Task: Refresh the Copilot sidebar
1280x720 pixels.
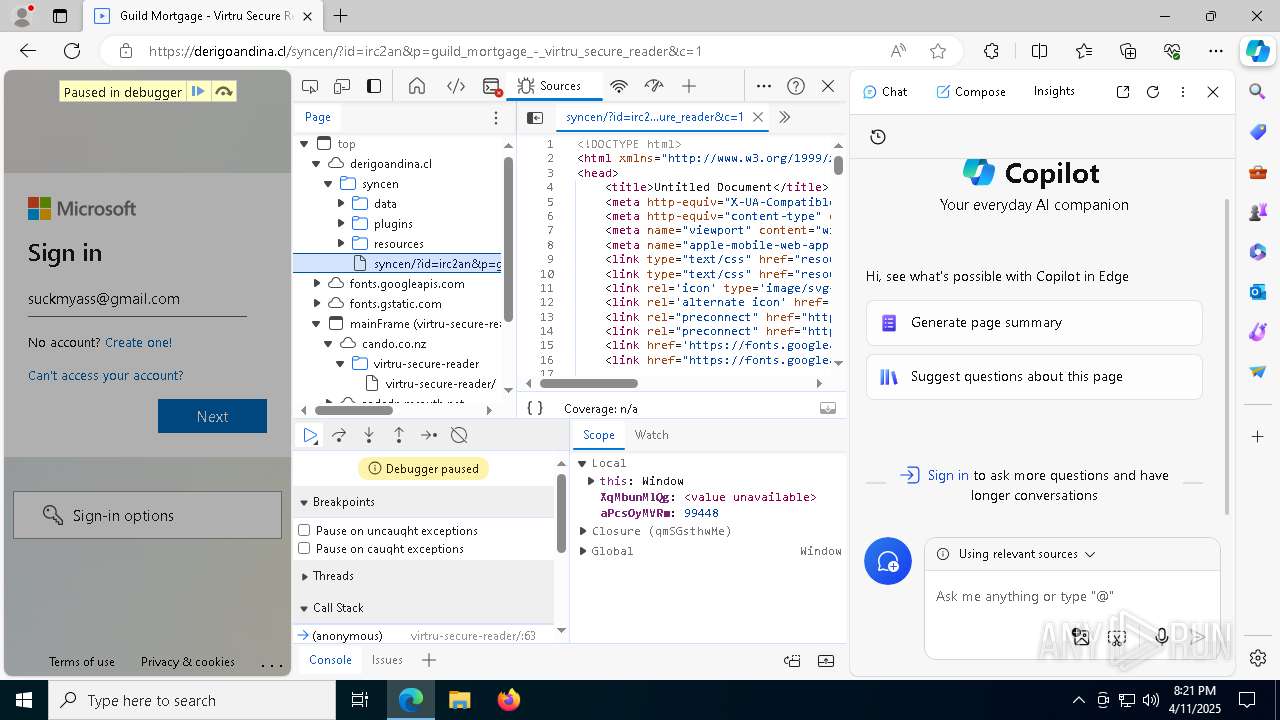Action: pos(1153,91)
